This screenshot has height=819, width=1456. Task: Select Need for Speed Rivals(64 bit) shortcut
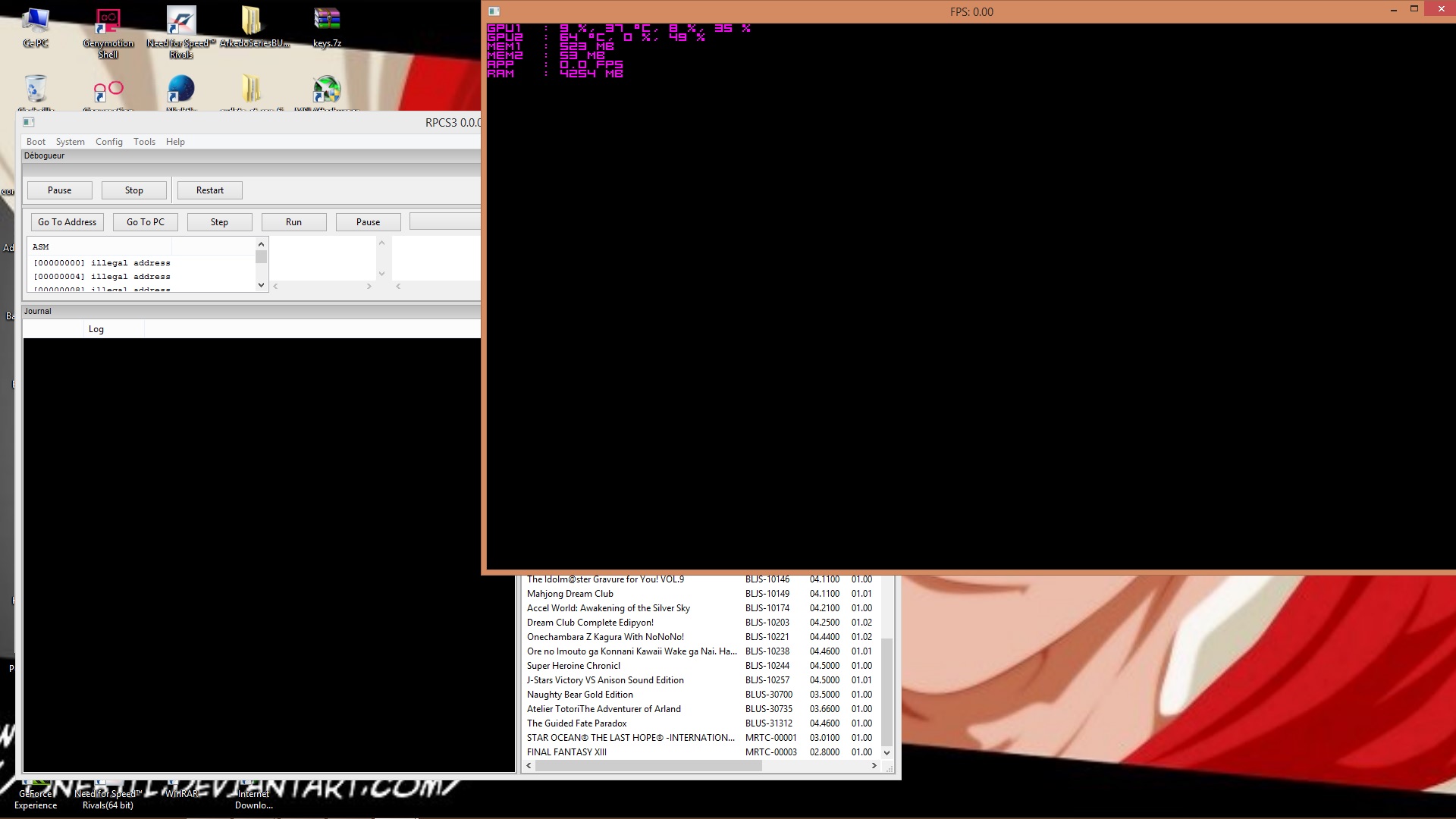(108, 795)
